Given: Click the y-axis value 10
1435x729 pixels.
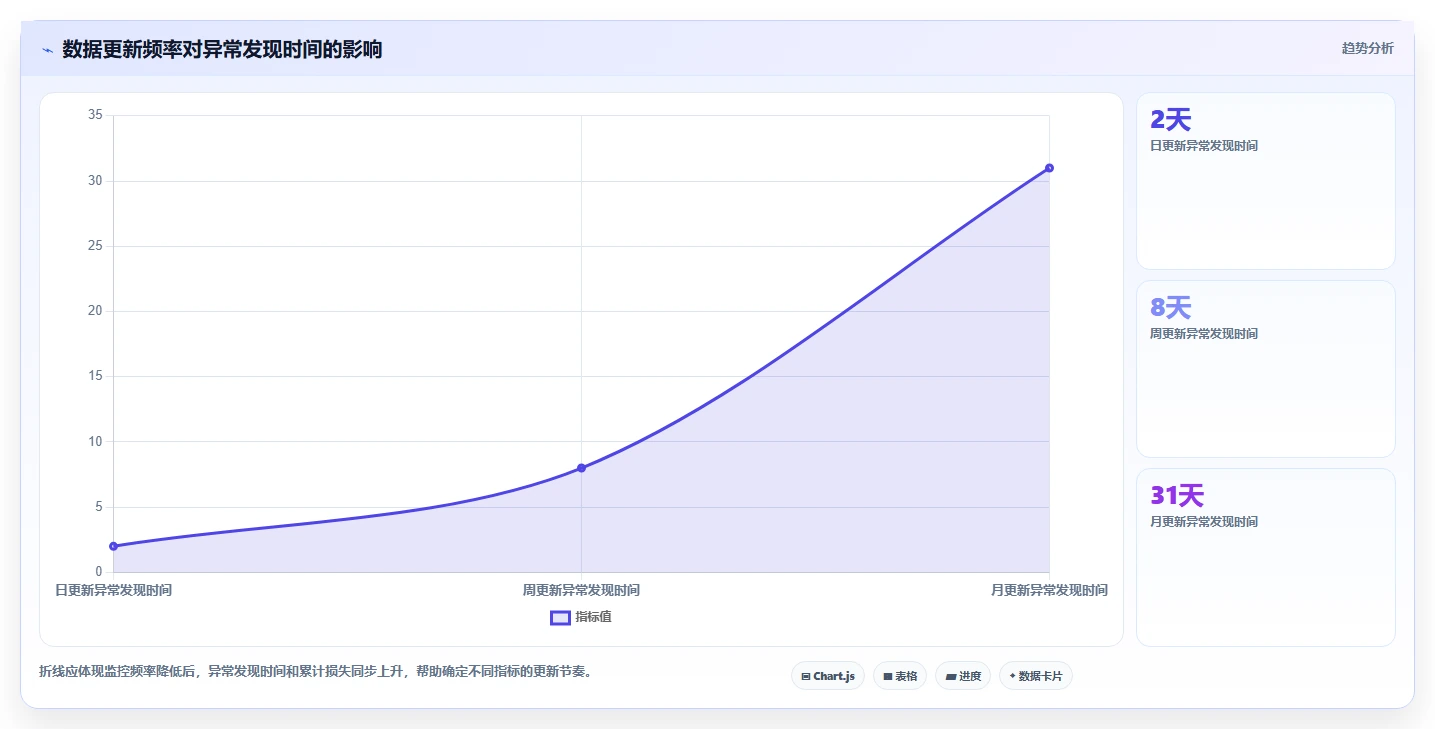Looking at the screenshot, I should click(x=95, y=441).
